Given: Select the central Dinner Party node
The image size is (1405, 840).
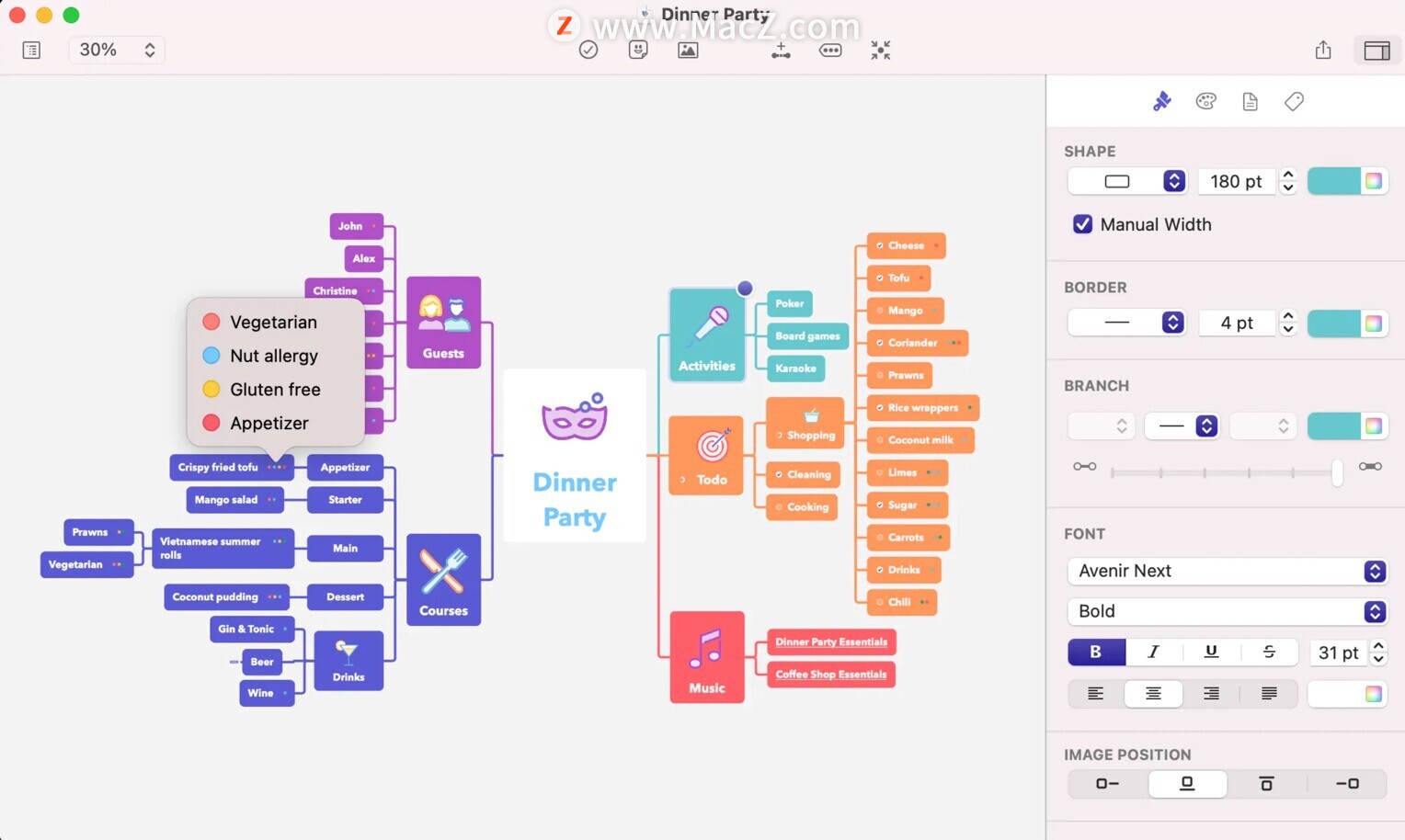Looking at the screenshot, I should click(x=575, y=455).
